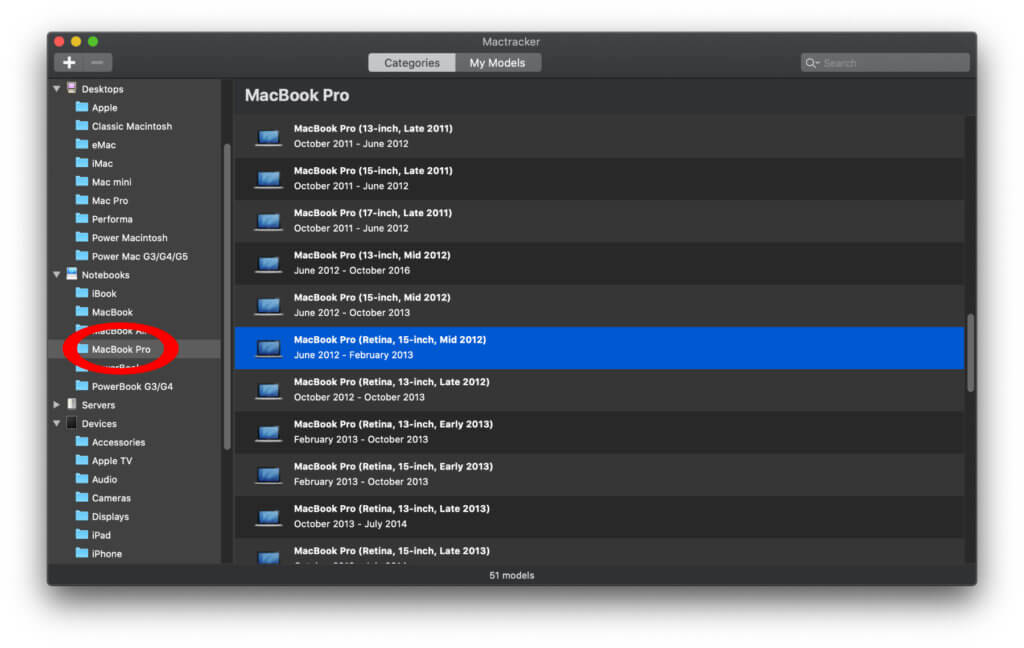The width and height of the screenshot is (1024, 648).
Task: Collapse the Notebooks section
Action: click(x=56, y=274)
